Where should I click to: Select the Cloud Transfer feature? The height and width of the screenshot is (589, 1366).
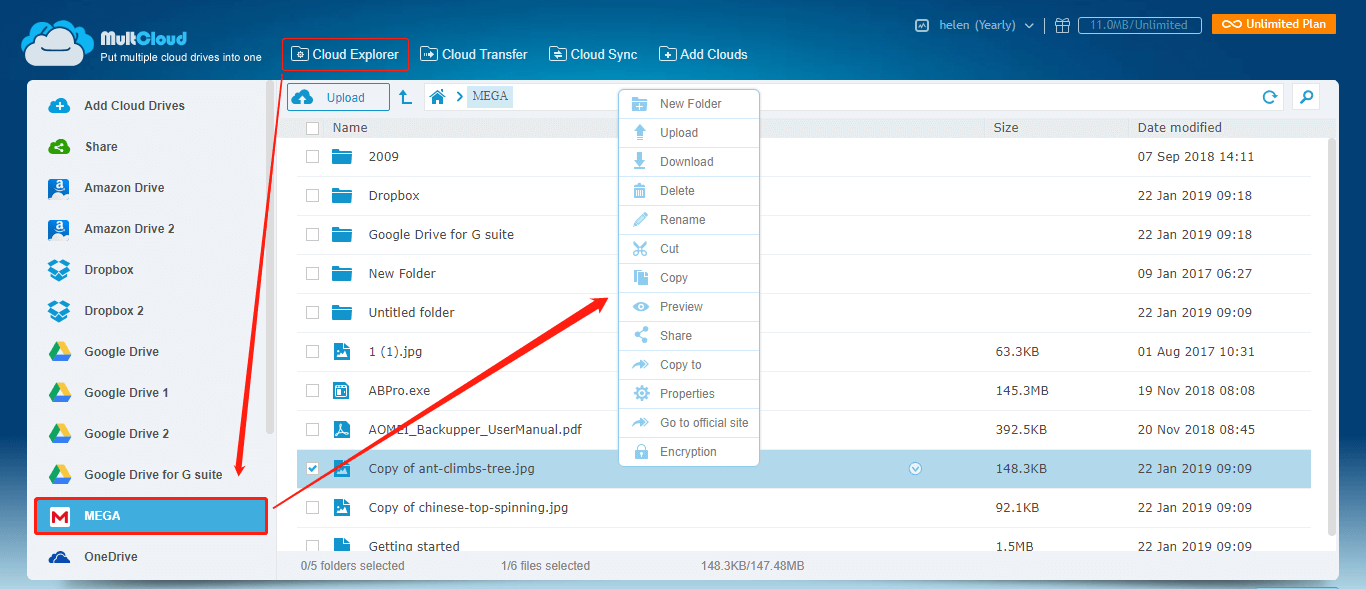(473, 54)
